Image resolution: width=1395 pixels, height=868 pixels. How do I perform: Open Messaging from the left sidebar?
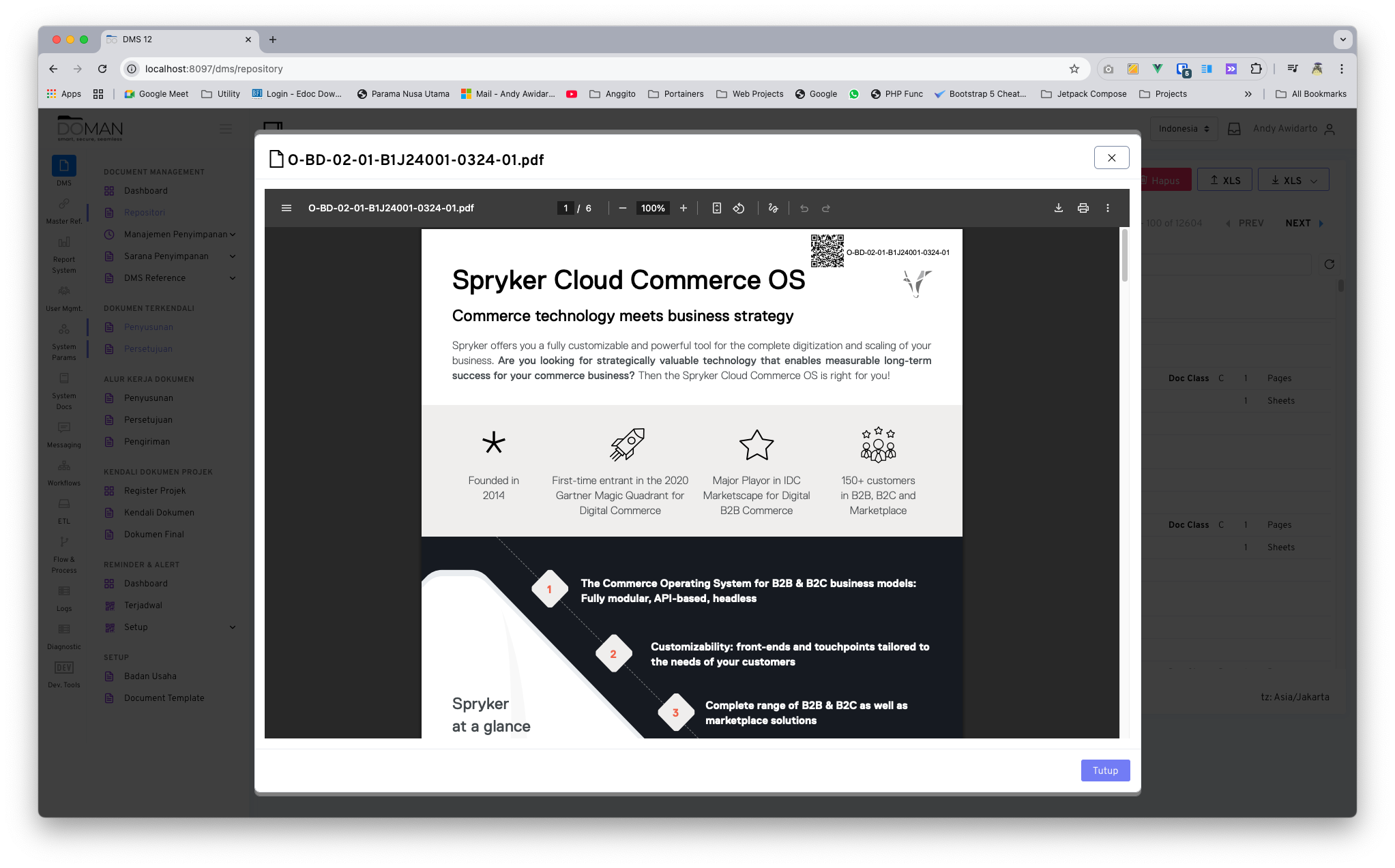63,428
